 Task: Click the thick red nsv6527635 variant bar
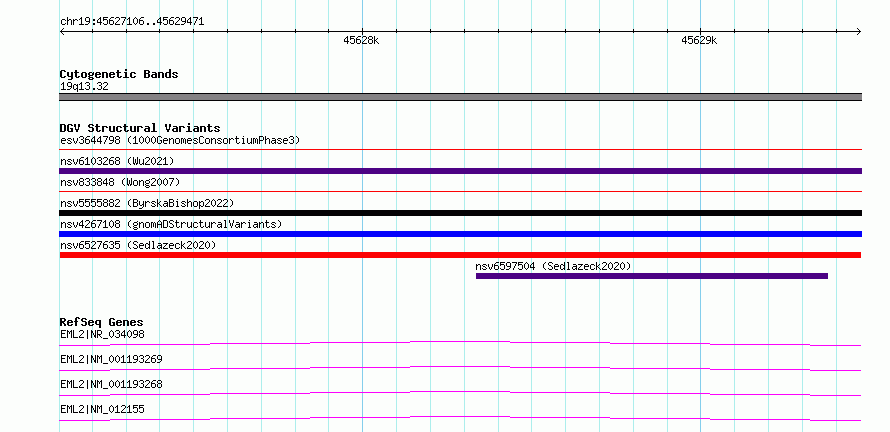(x=460, y=255)
